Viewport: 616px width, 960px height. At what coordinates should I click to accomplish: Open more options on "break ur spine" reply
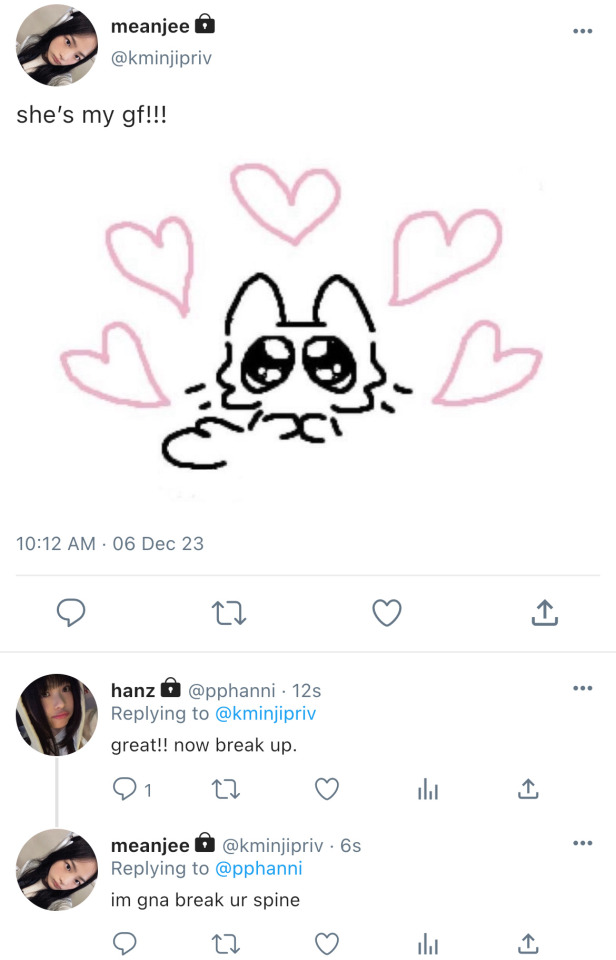coord(582,843)
